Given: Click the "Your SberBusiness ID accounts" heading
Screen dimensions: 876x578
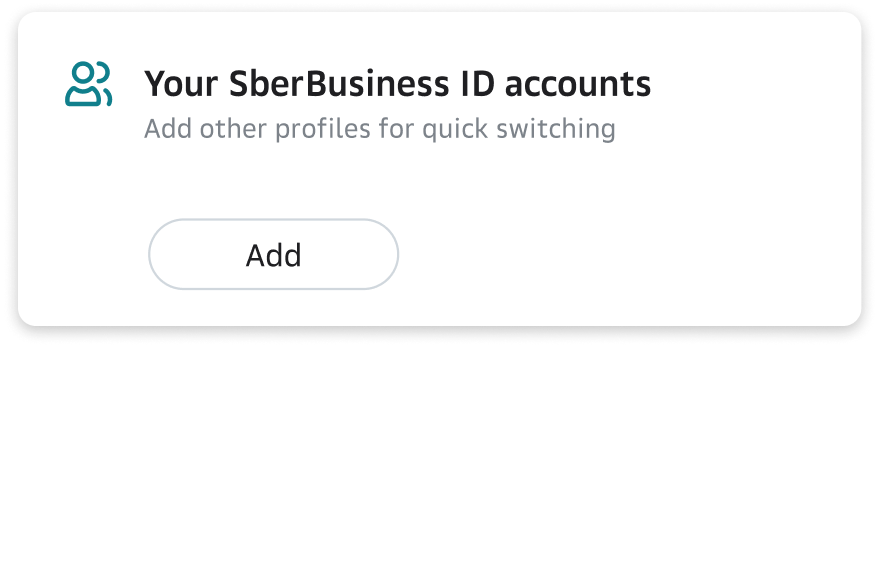Looking at the screenshot, I should pos(397,84).
